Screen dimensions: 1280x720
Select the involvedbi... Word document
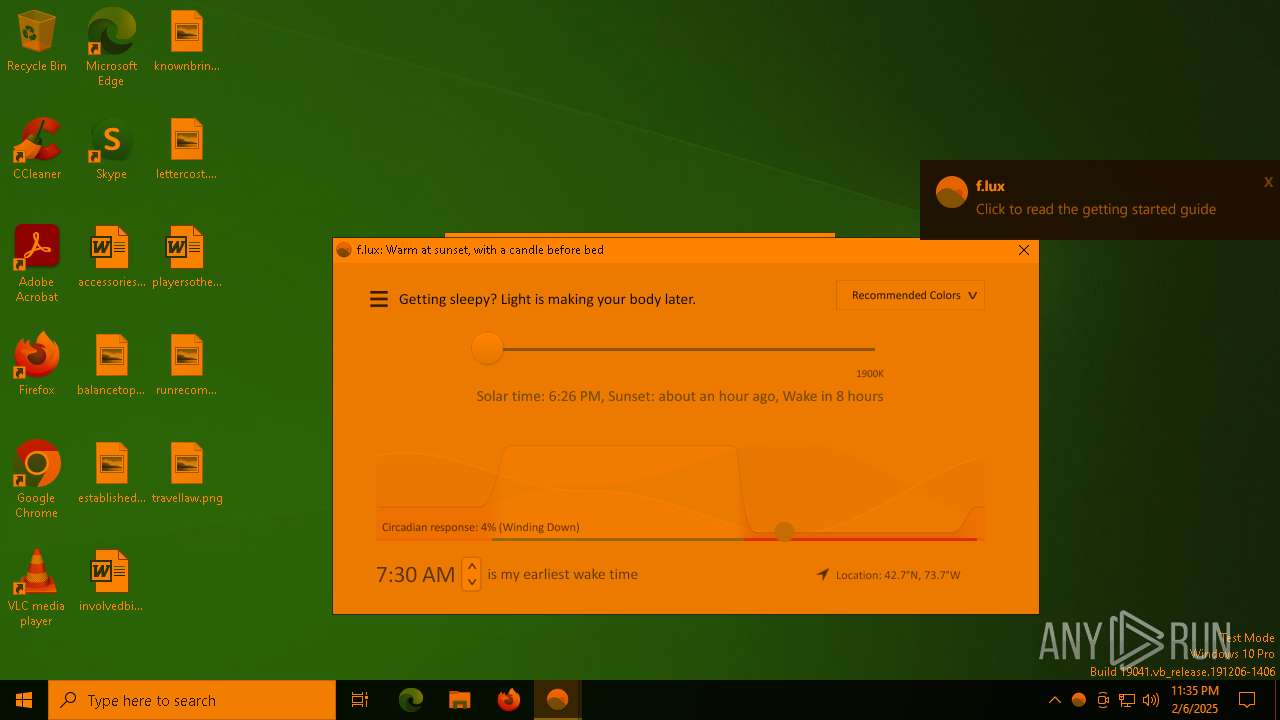pos(111,581)
